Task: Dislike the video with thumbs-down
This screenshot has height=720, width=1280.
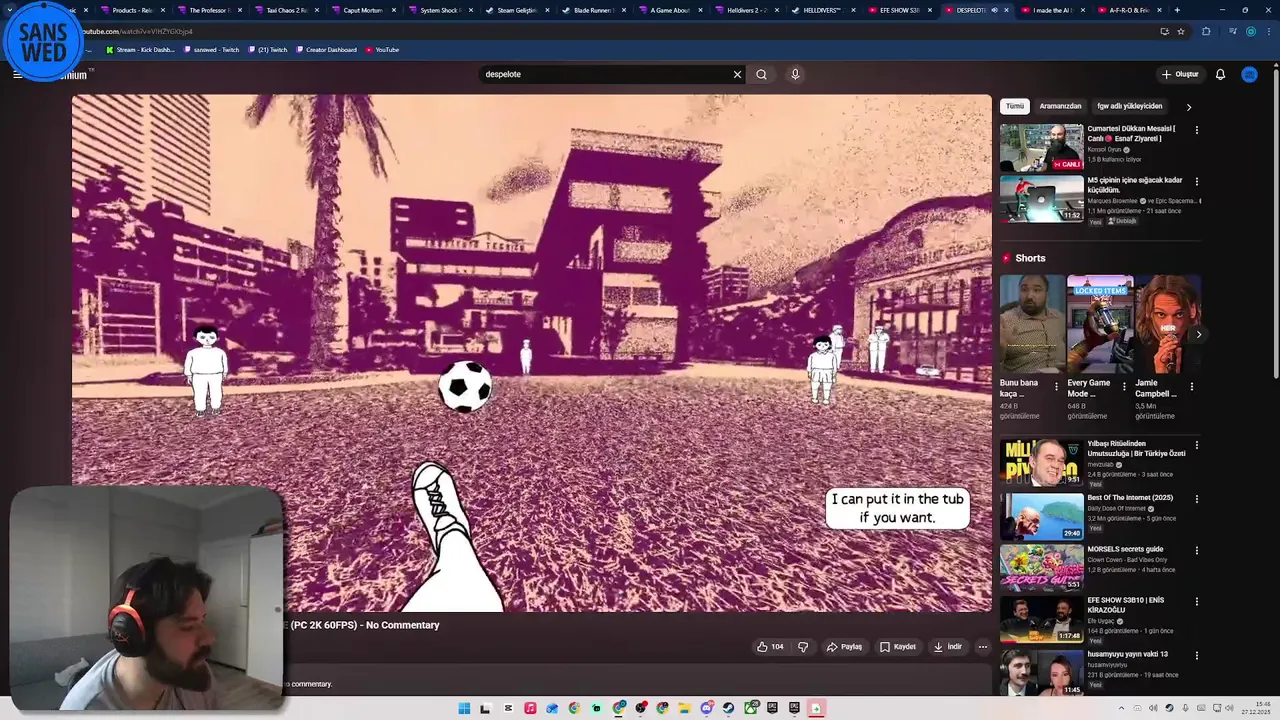Action: 802,647
